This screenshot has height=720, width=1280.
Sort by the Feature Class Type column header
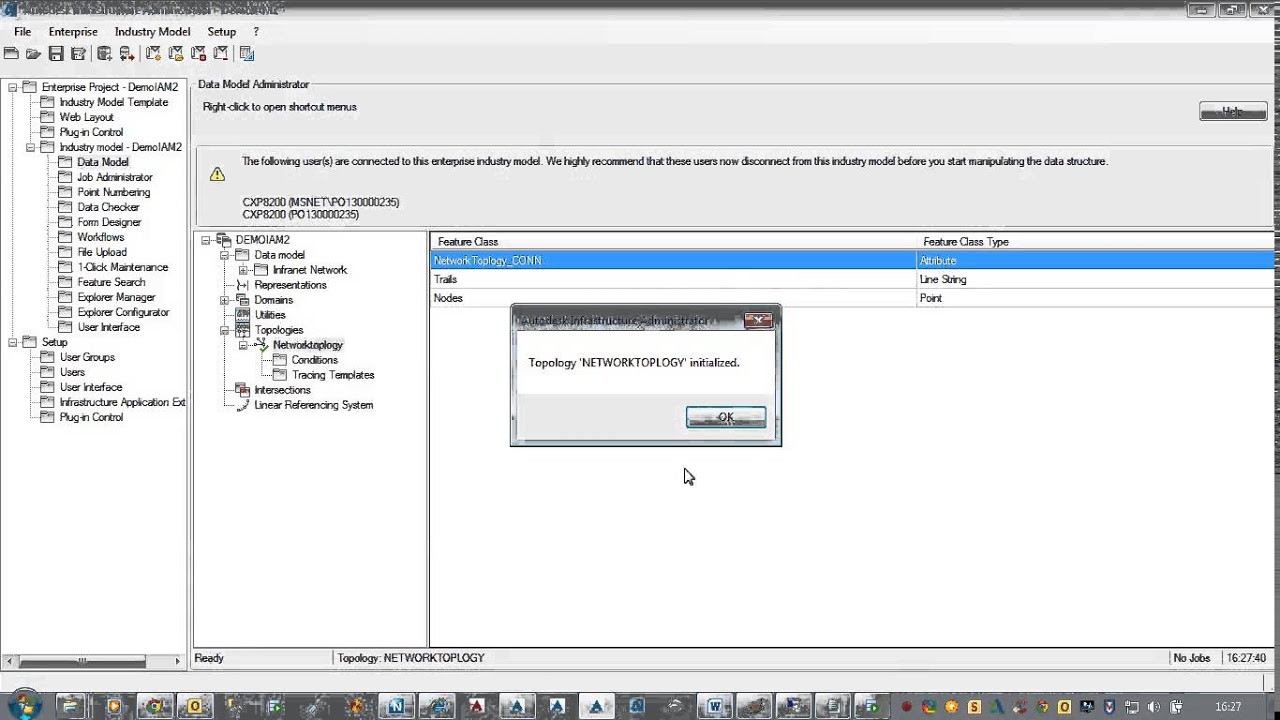1096,242
